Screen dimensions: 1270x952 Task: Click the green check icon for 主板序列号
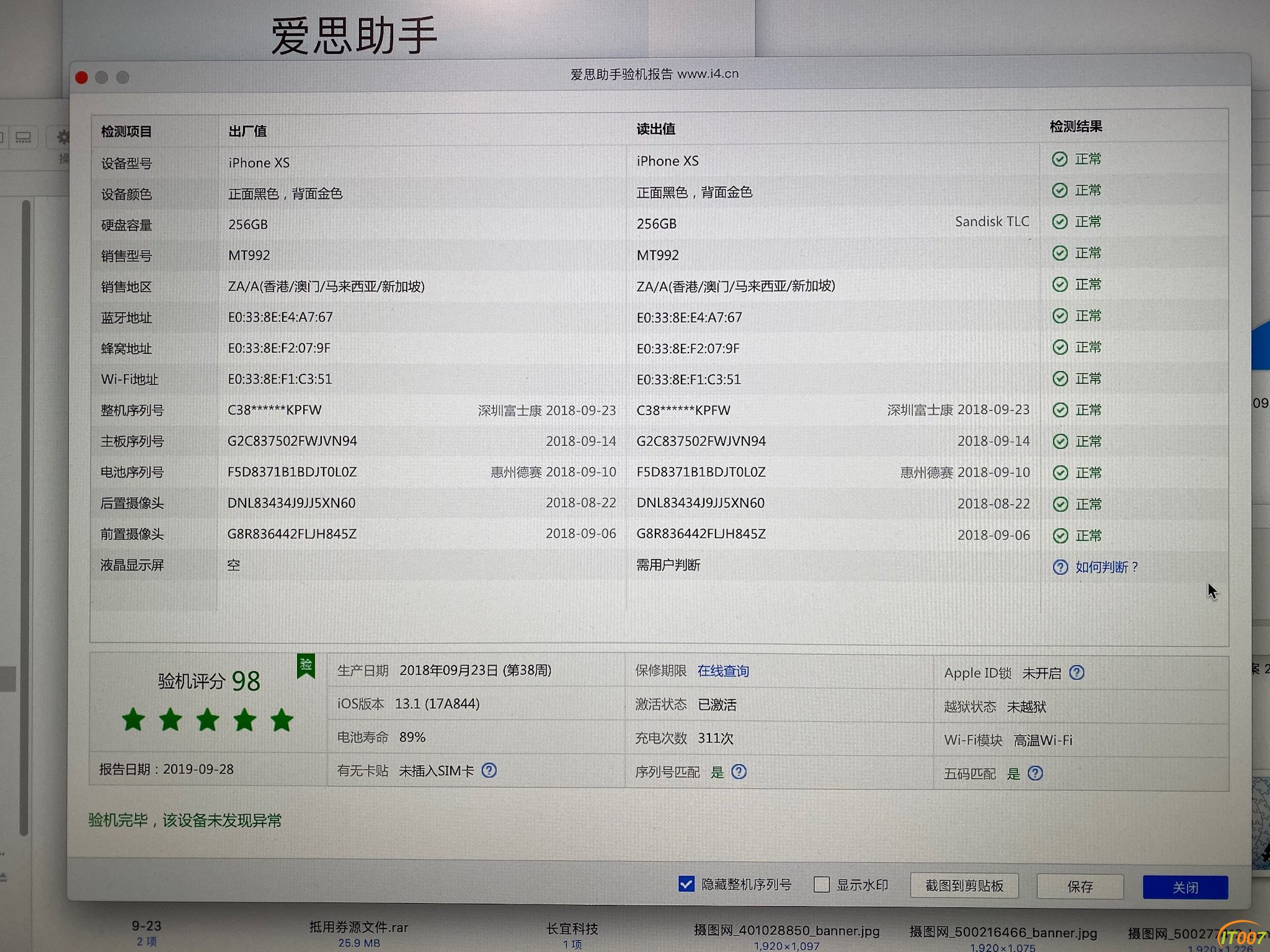[x=1060, y=441]
